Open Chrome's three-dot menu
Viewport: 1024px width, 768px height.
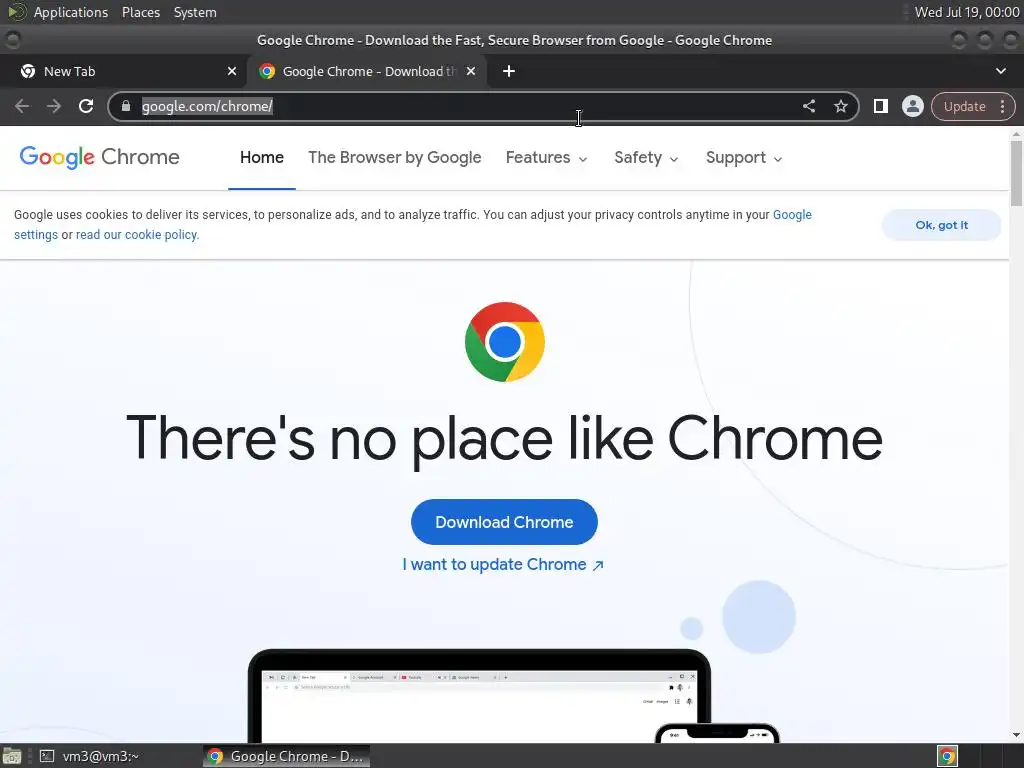point(1002,106)
